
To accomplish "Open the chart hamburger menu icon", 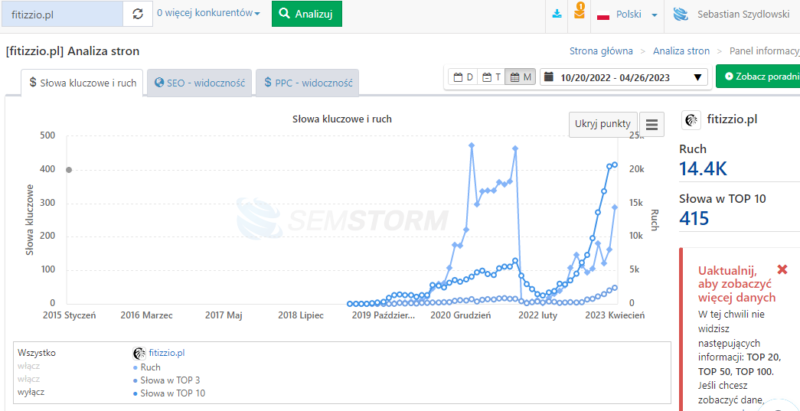I will pos(652,125).
